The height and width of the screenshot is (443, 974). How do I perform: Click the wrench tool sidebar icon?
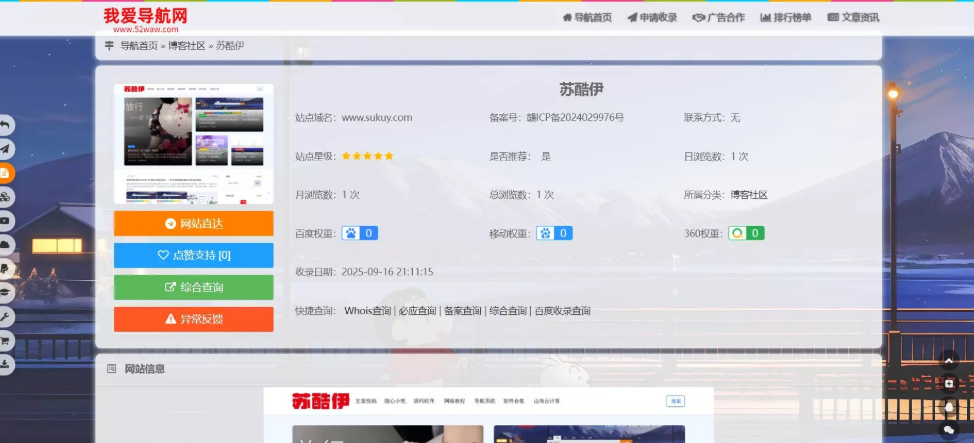(5, 317)
